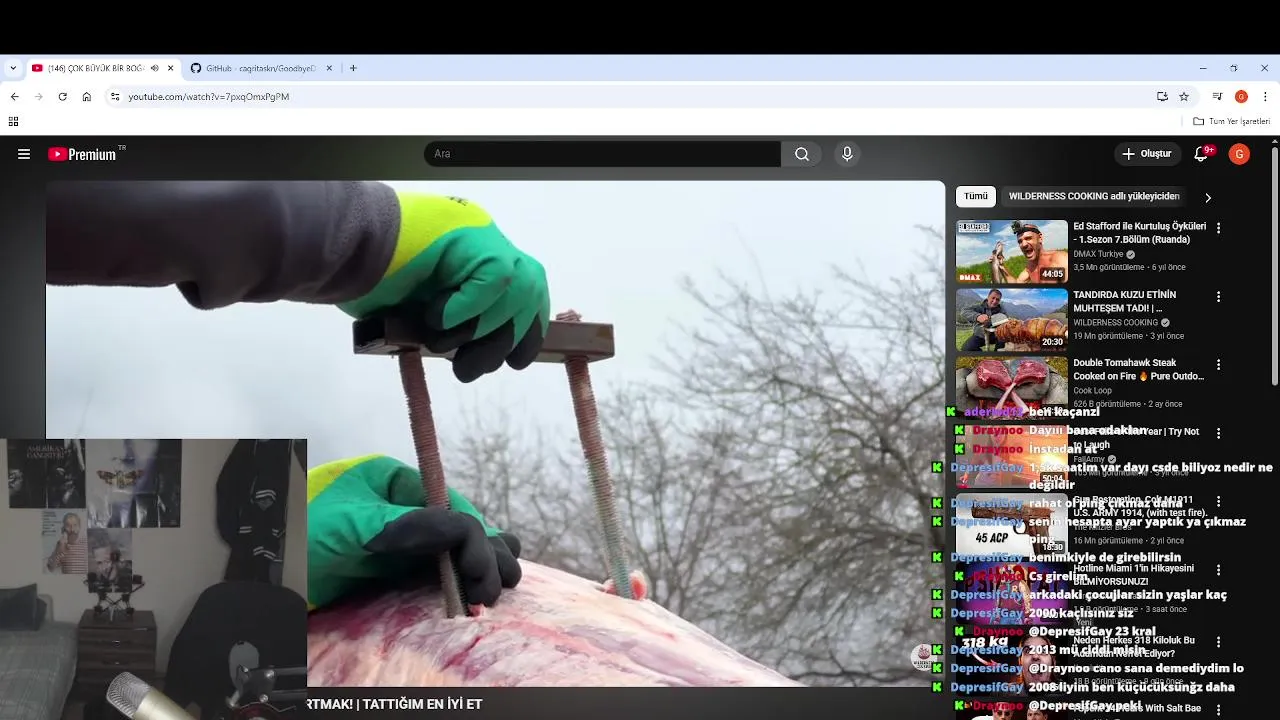The width and height of the screenshot is (1280, 720).
Task: Open Ed Stafford Kurtuluş Öyküleri video thumbnail
Action: coord(1011,252)
